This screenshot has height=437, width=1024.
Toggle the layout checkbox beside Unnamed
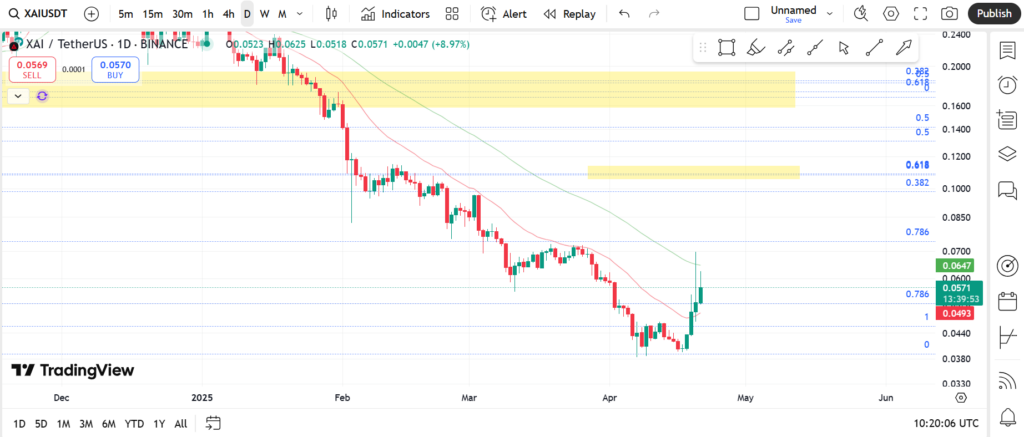coord(752,14)
